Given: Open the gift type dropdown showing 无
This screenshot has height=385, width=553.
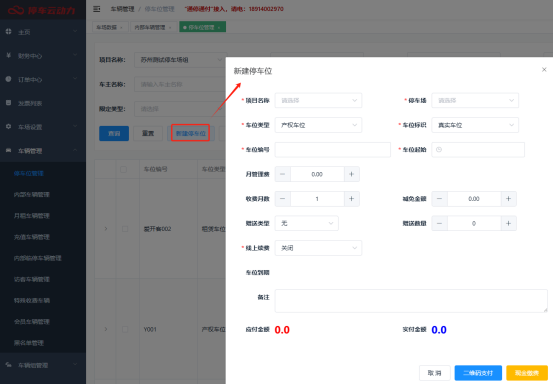Looking at the screenshot, I should (x=306, y=223).
